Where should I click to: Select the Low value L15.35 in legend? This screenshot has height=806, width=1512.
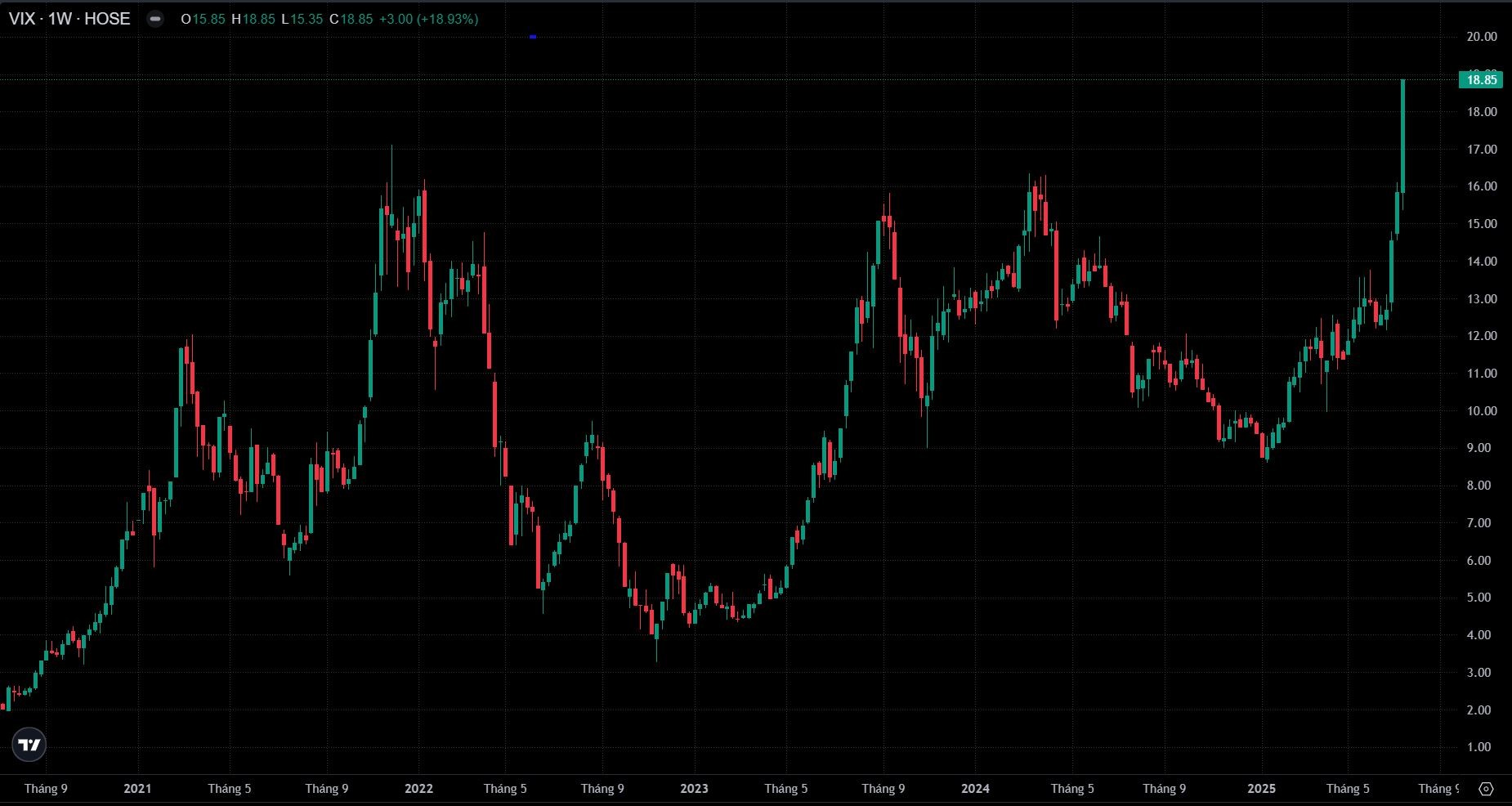302,19
